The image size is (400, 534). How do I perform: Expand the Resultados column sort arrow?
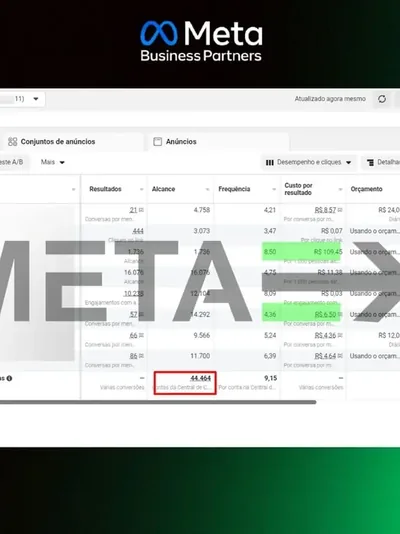click(x=142, y=189)
